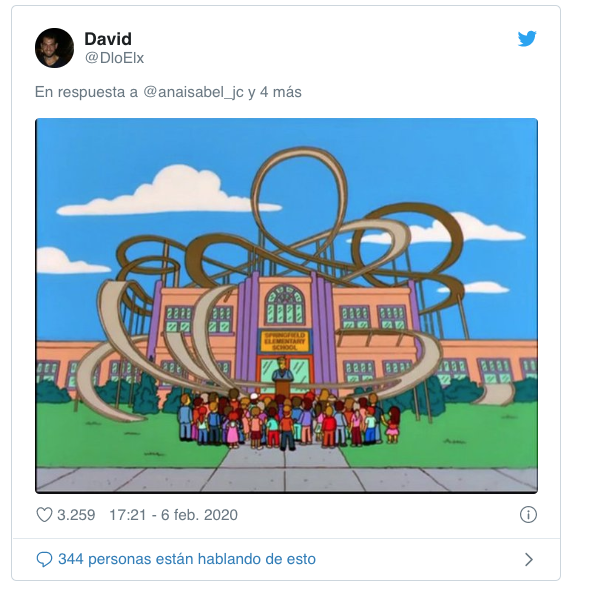Show the '4 más' replied users
This screenshot has width=590, height=594.
(x=280, y=92)
